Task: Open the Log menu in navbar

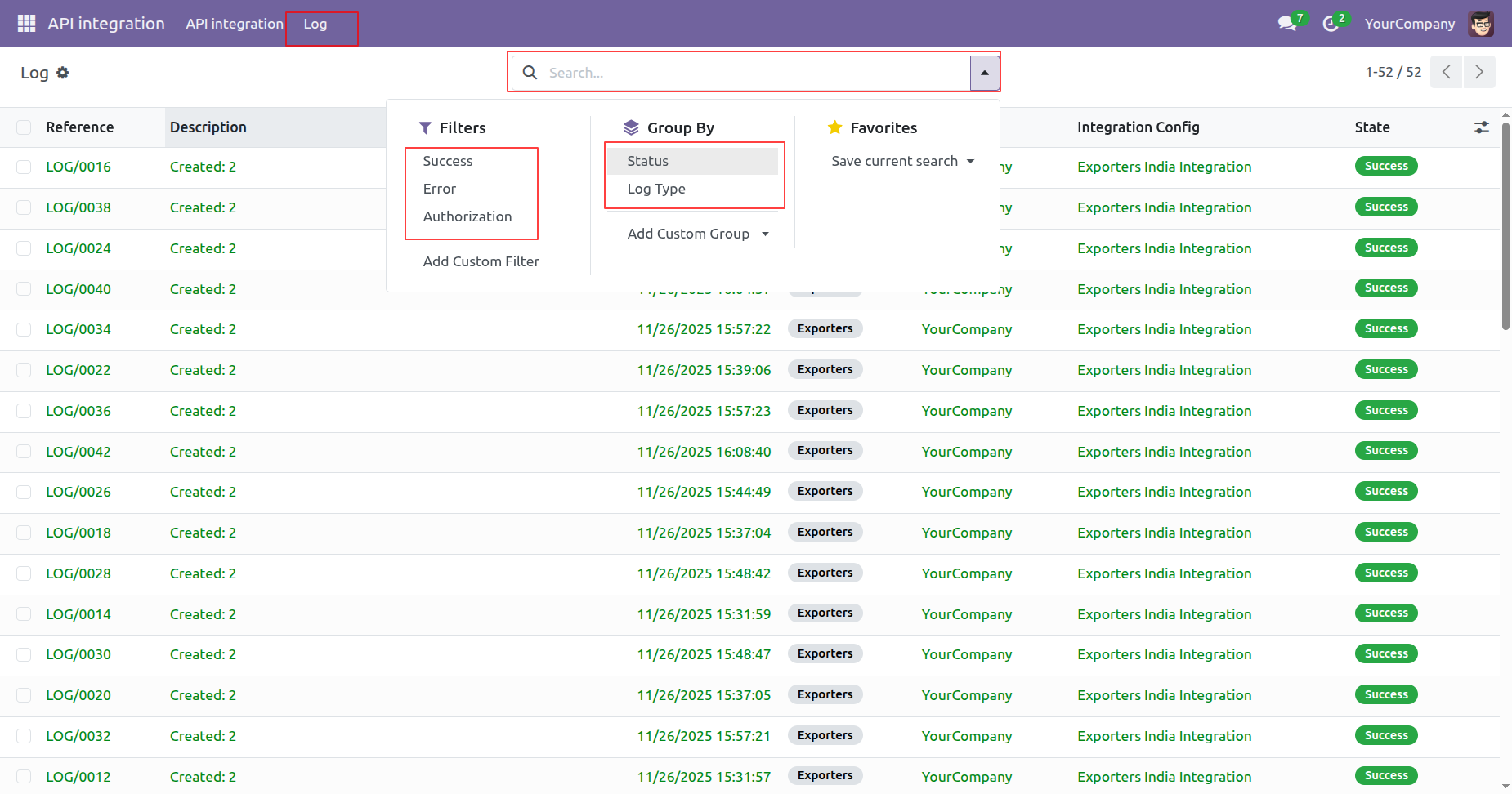Action: (x=315, y=24)
